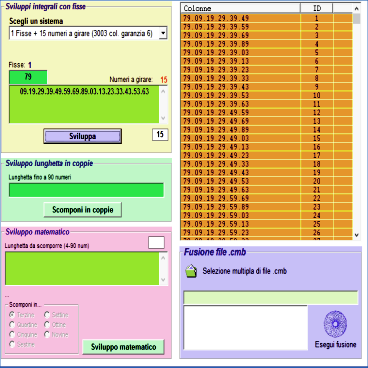
Task: Click the folder icon for .cmb file selection
Action: 191,271
